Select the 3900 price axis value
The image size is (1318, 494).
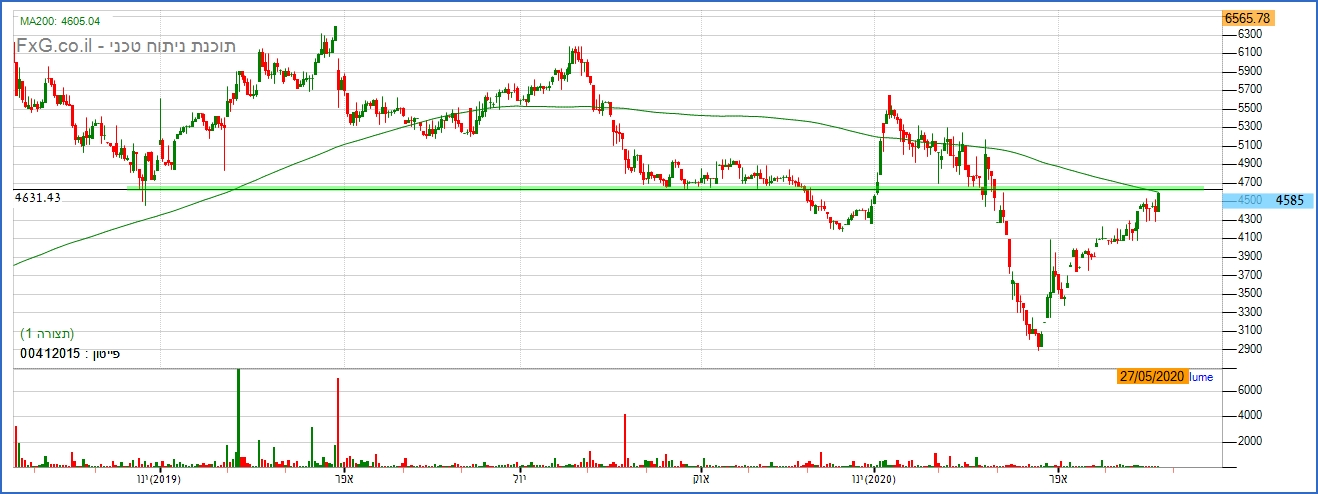[1251, 256]
